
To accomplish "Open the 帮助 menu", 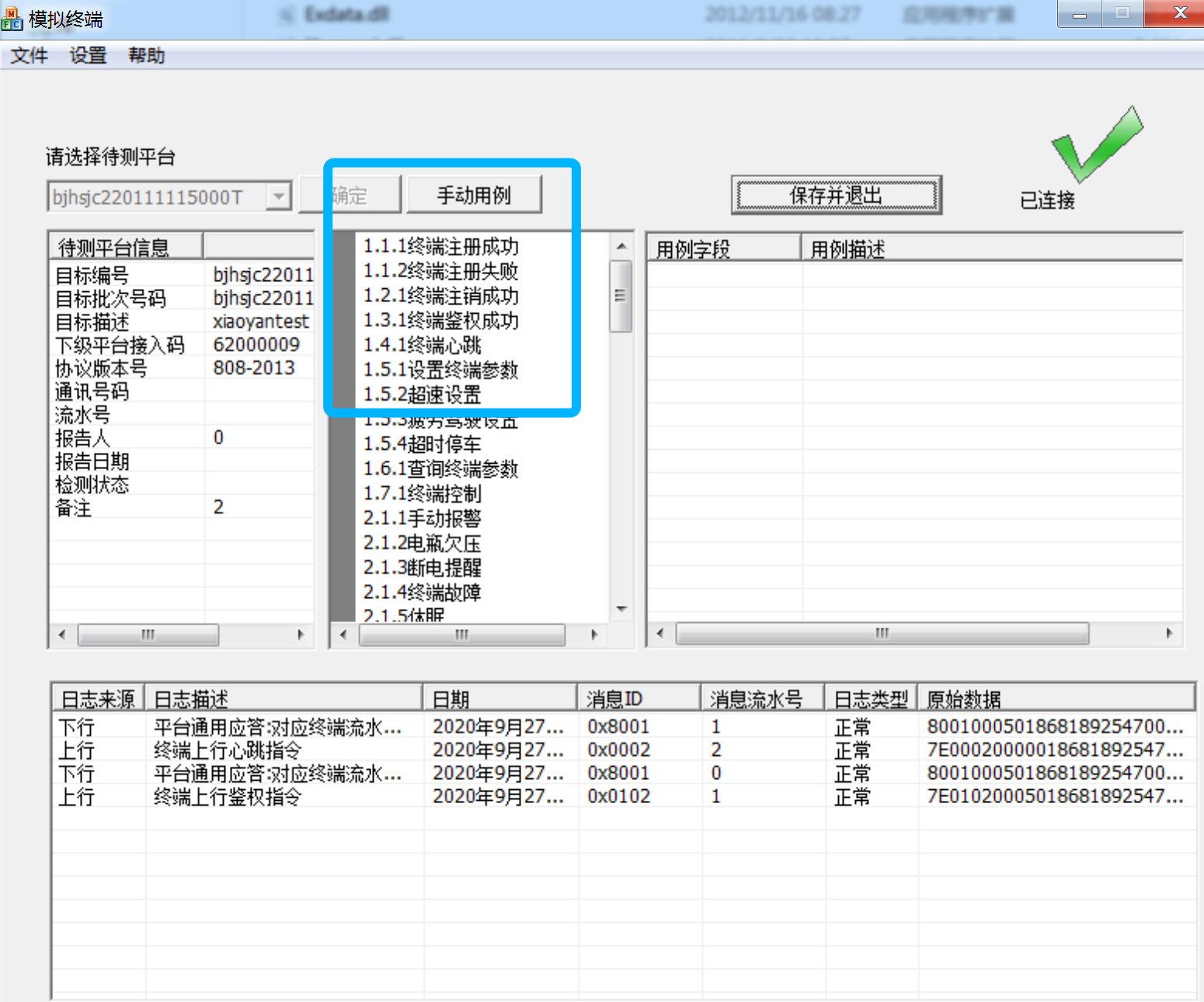I will coord(146,55).
